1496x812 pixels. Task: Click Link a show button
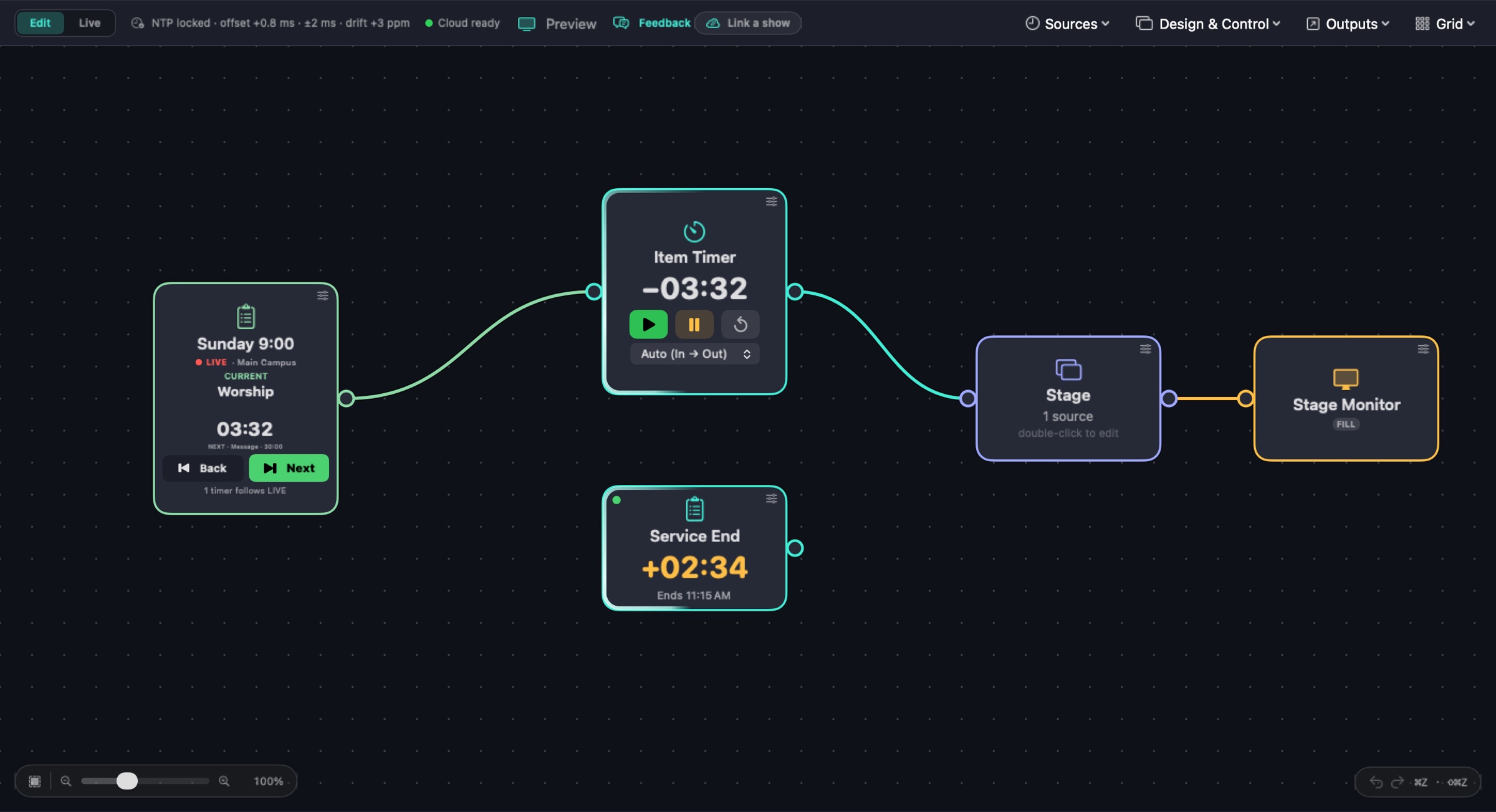(748, 23)
